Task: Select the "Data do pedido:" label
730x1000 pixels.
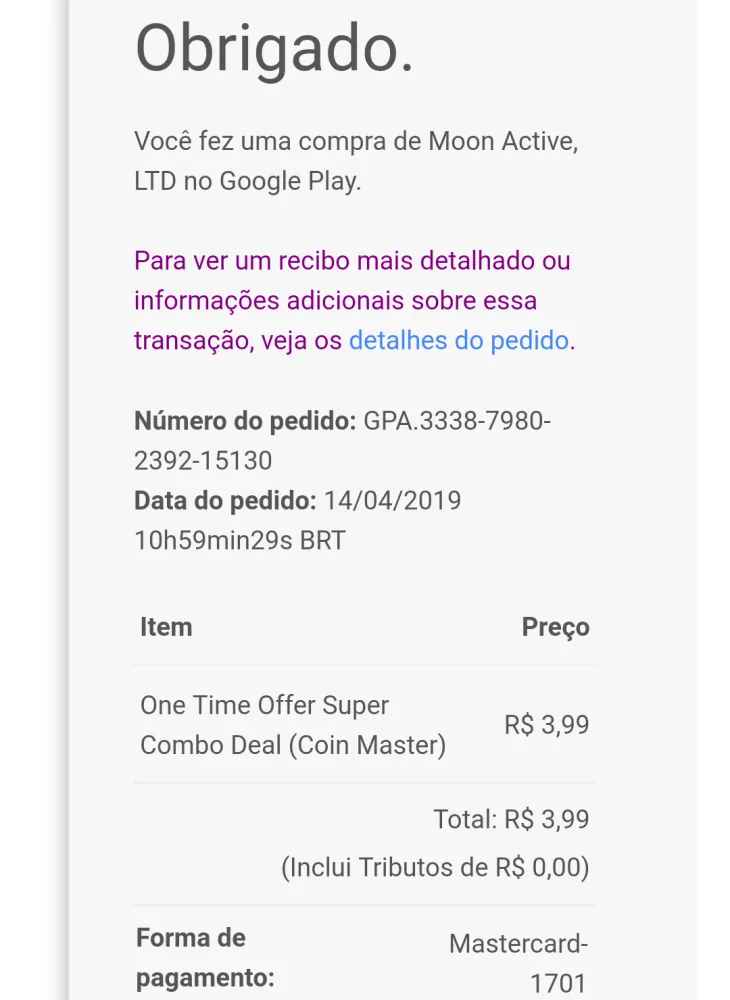Action: [225, 500]
